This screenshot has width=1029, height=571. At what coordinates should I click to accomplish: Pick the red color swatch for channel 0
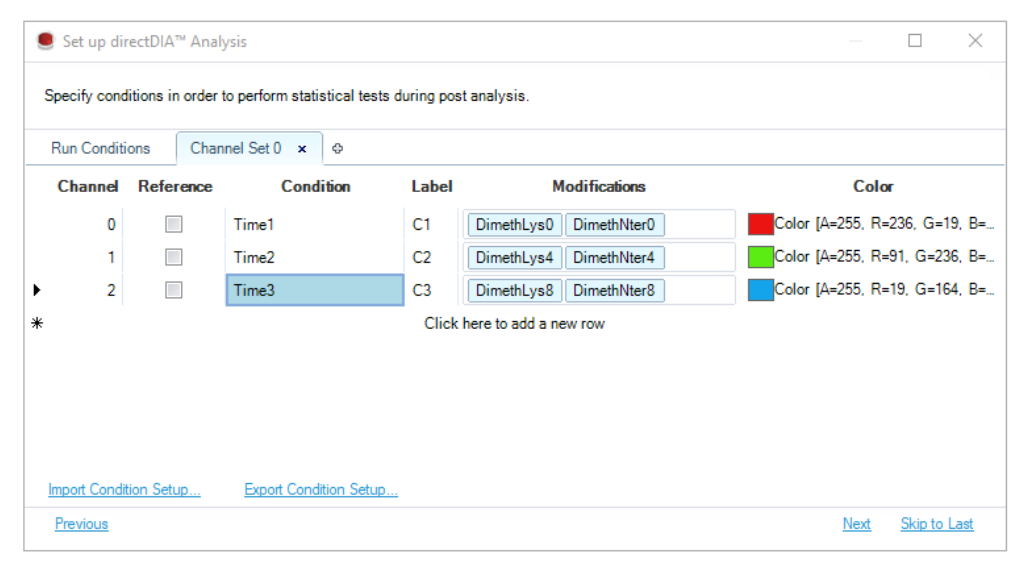tap(761, 224)
